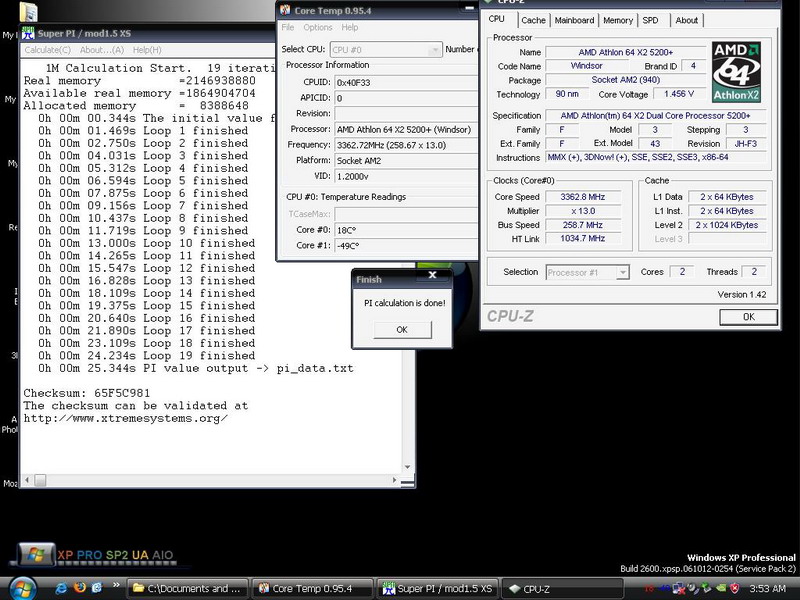Viewport: 800px width, 600px height.
Task: Click the PI value output pi_data.txt line
Action: point(195,368)
